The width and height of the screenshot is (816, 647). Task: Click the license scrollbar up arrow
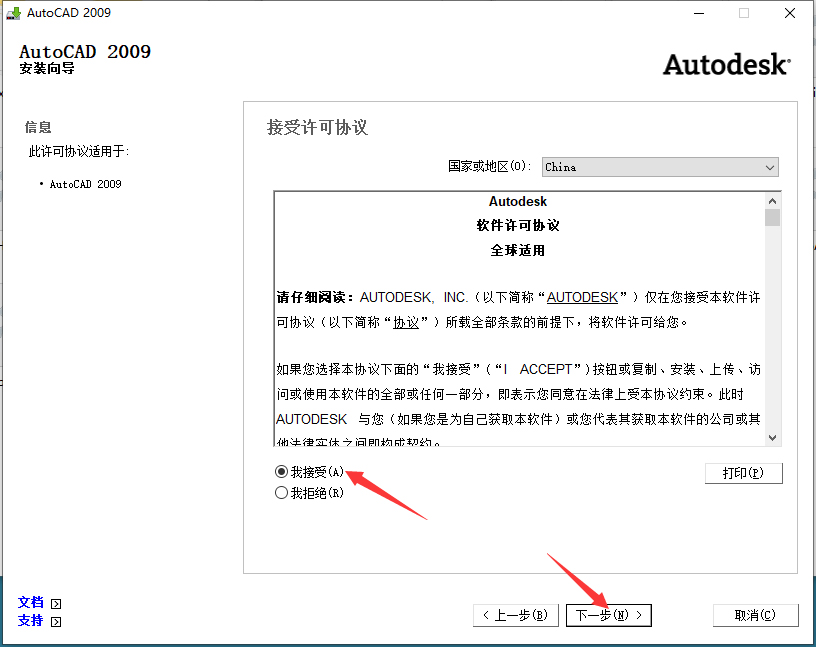coord(772,201)
